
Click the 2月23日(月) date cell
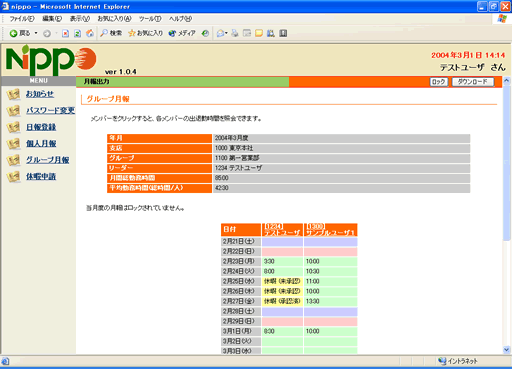click(x=241, y=261)
